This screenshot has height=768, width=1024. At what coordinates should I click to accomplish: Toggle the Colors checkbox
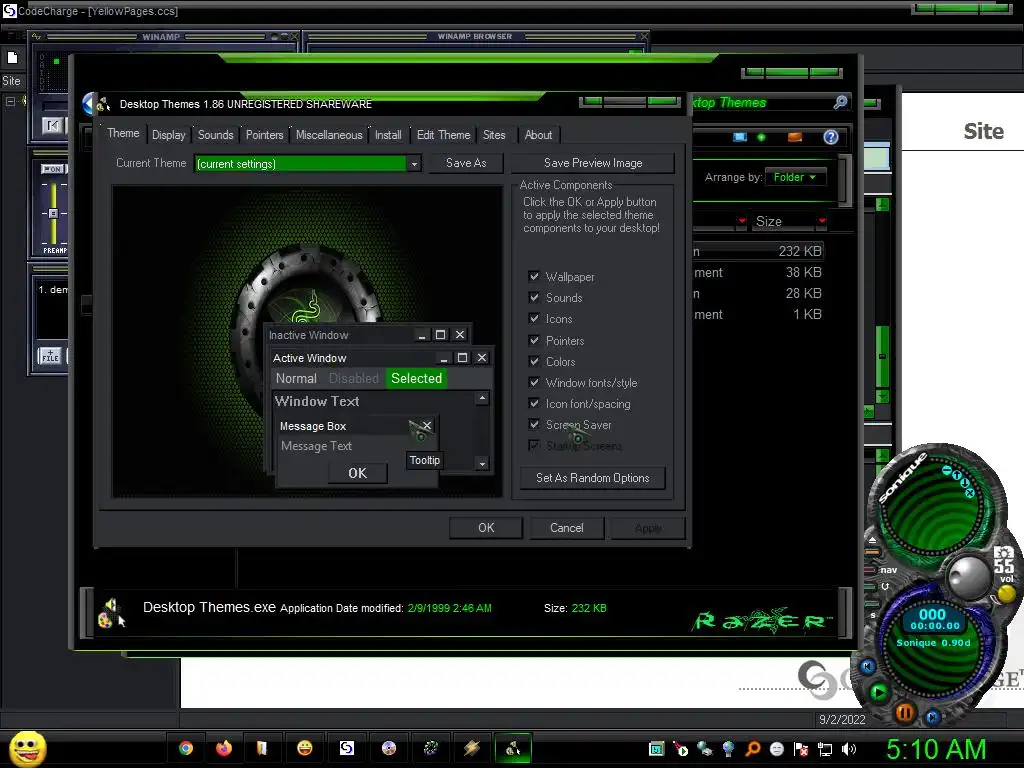point(534,361)
